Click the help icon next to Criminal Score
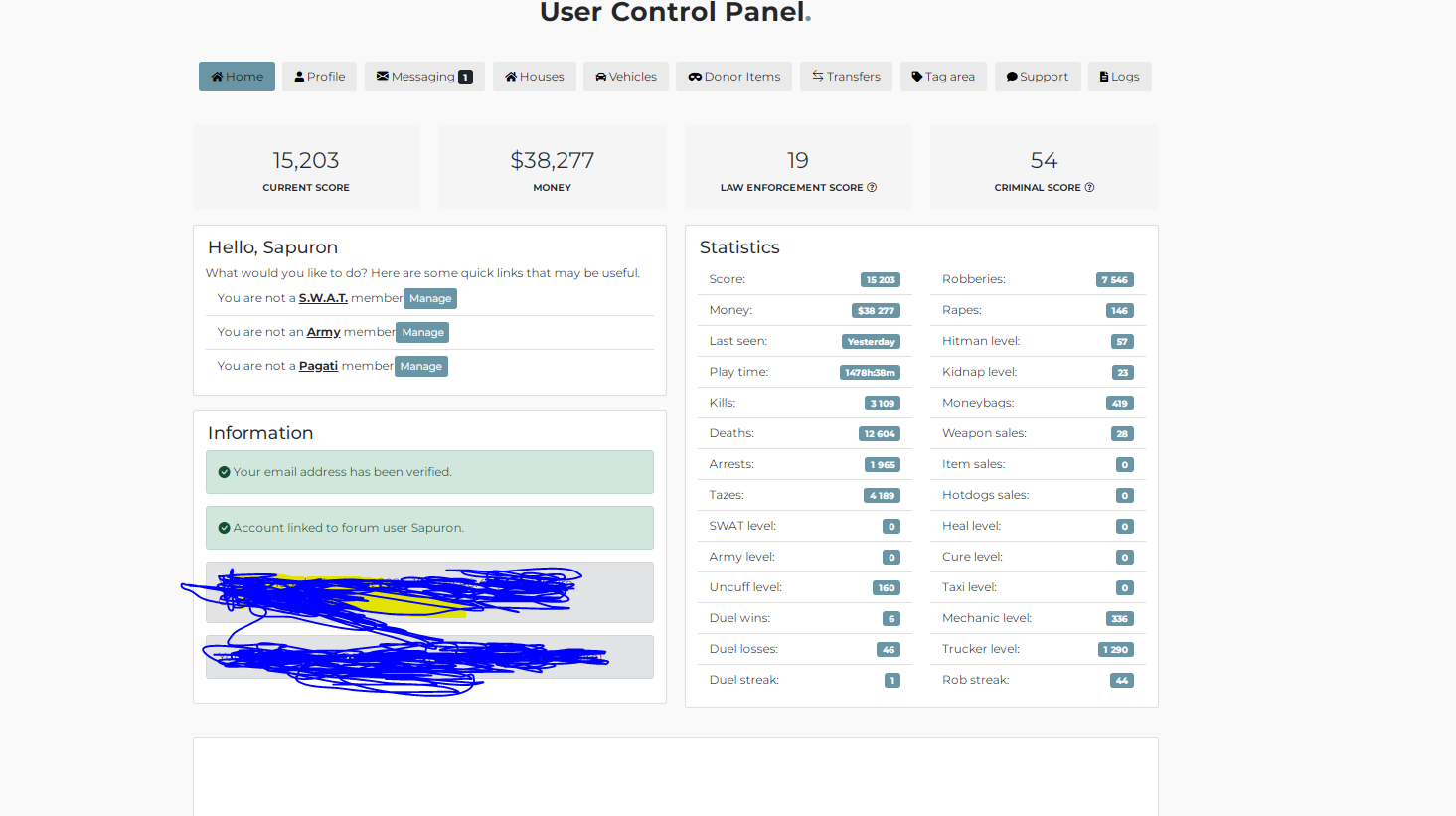Image resolution: width=1456 pixels, height=816 pixels. (x=1089, y=188)
